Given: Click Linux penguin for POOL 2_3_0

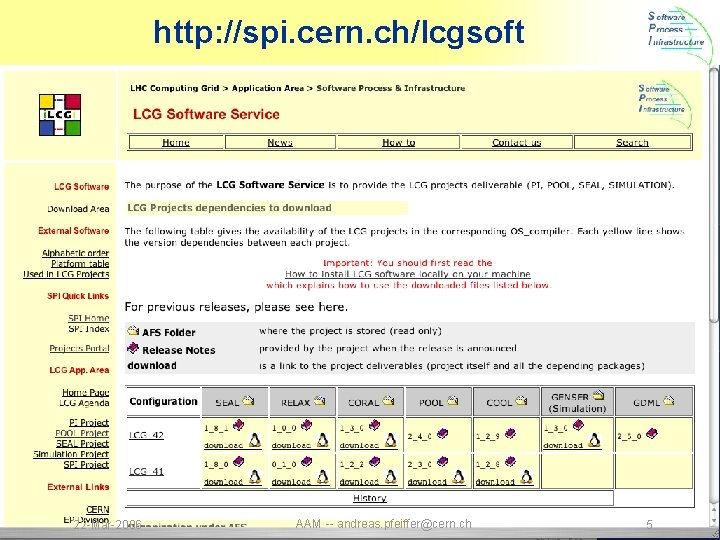Looking at the screenshot, I should 458,477.
